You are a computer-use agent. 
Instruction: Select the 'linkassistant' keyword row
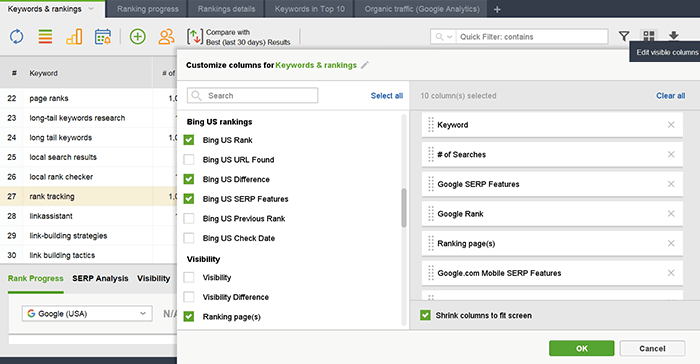[88, 216]
